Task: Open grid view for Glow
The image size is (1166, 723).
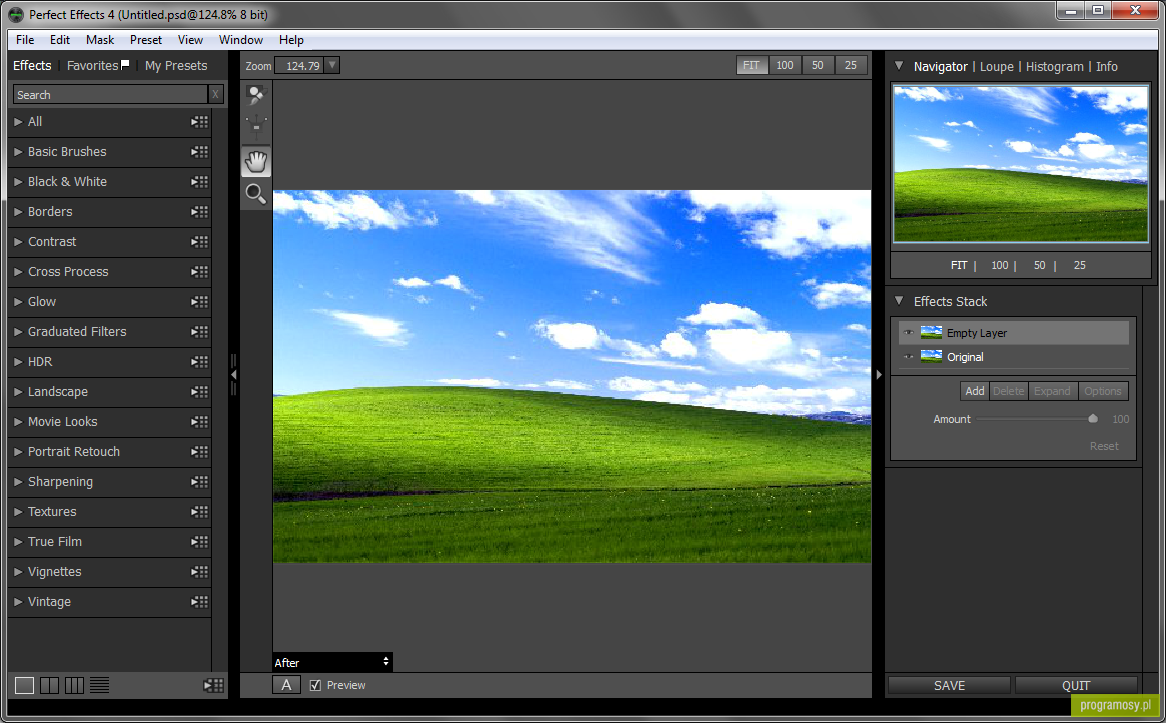Action: (x=199, y=302)
